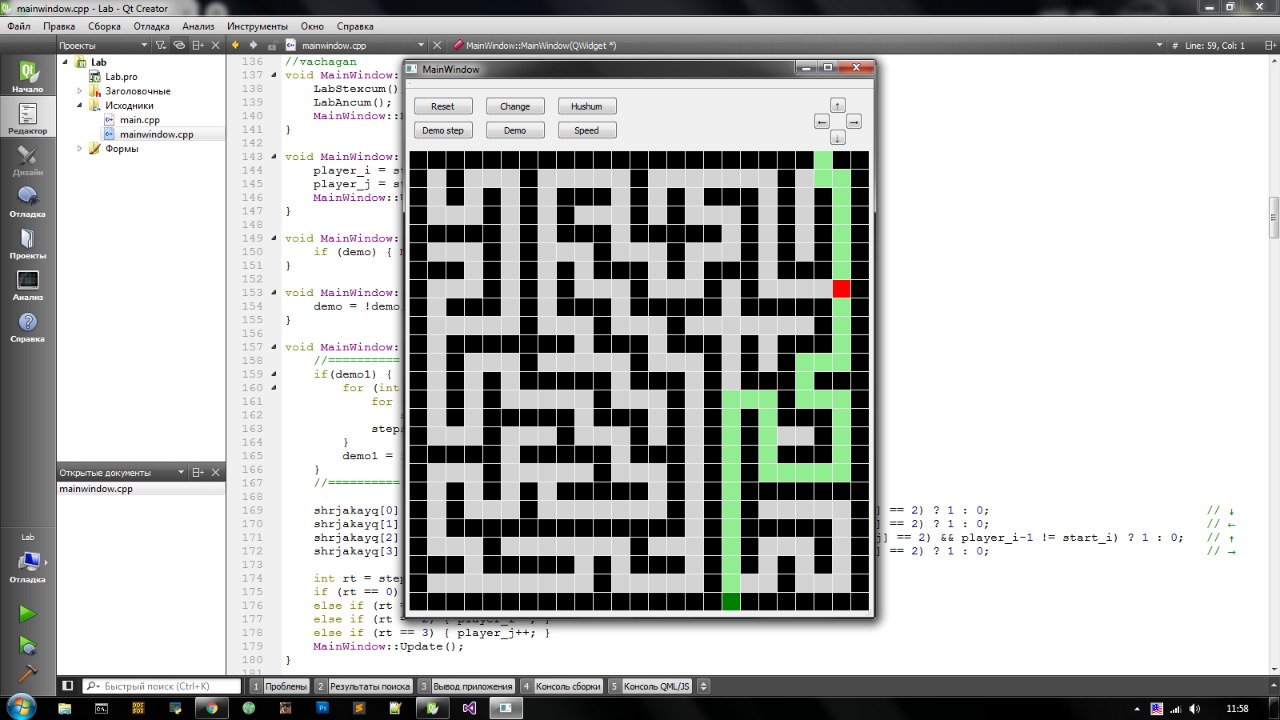
Task: Switch to the Проблемы output tab
Action: pyautogui.click(x=285, y=686)
